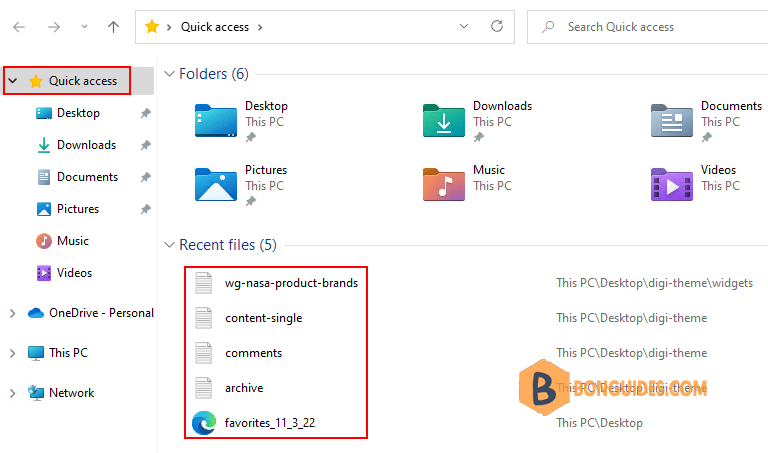The width and height of the screenshot is (768, 453).
Task: Click the Forward navigation arrow
Action: [x=53, y=27]
